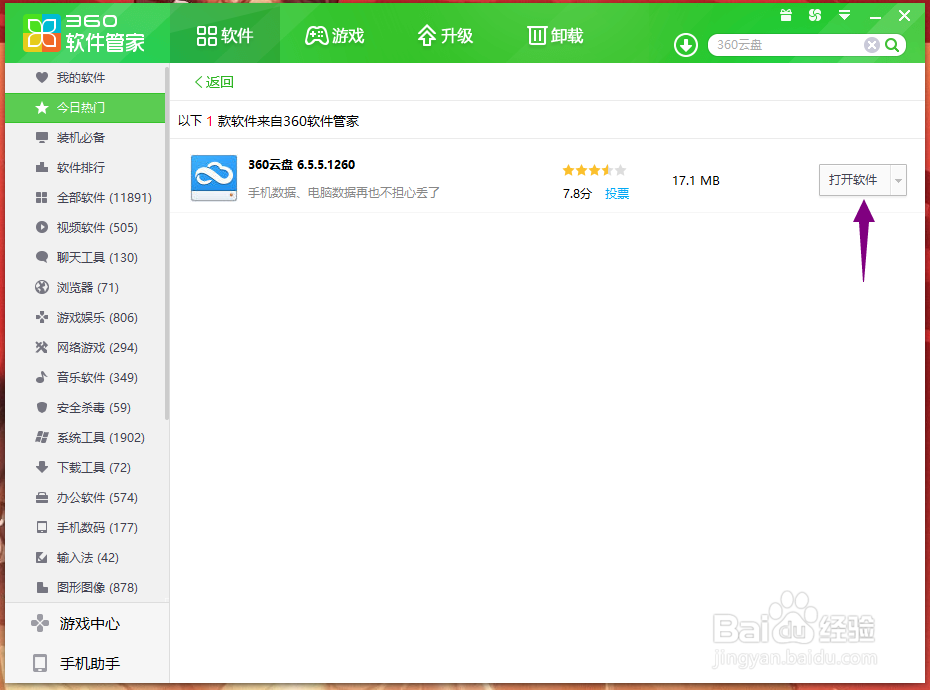Image resolution: width=930 pixels, height=690 pixels.
Task: Select 我的软件 in sidebar
Action: tap(85, 78)
